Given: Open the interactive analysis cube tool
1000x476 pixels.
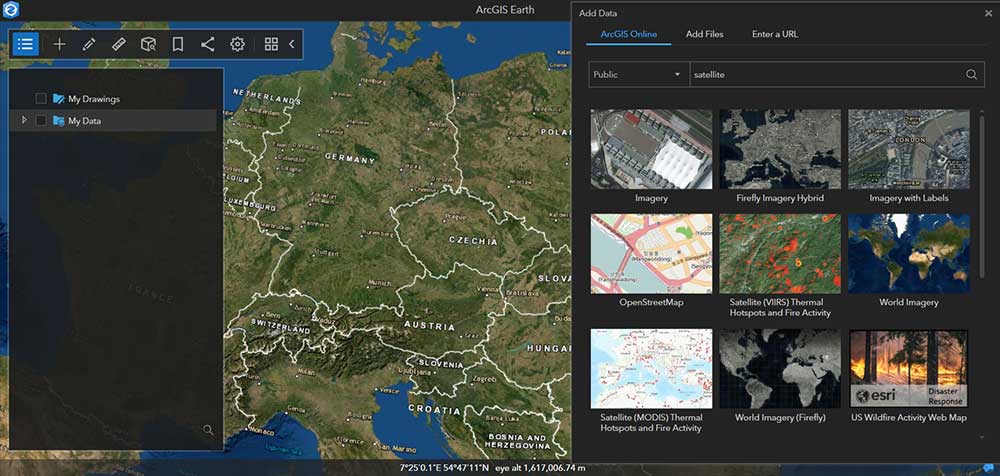Looking at the screenshot, I should point(148,44).
